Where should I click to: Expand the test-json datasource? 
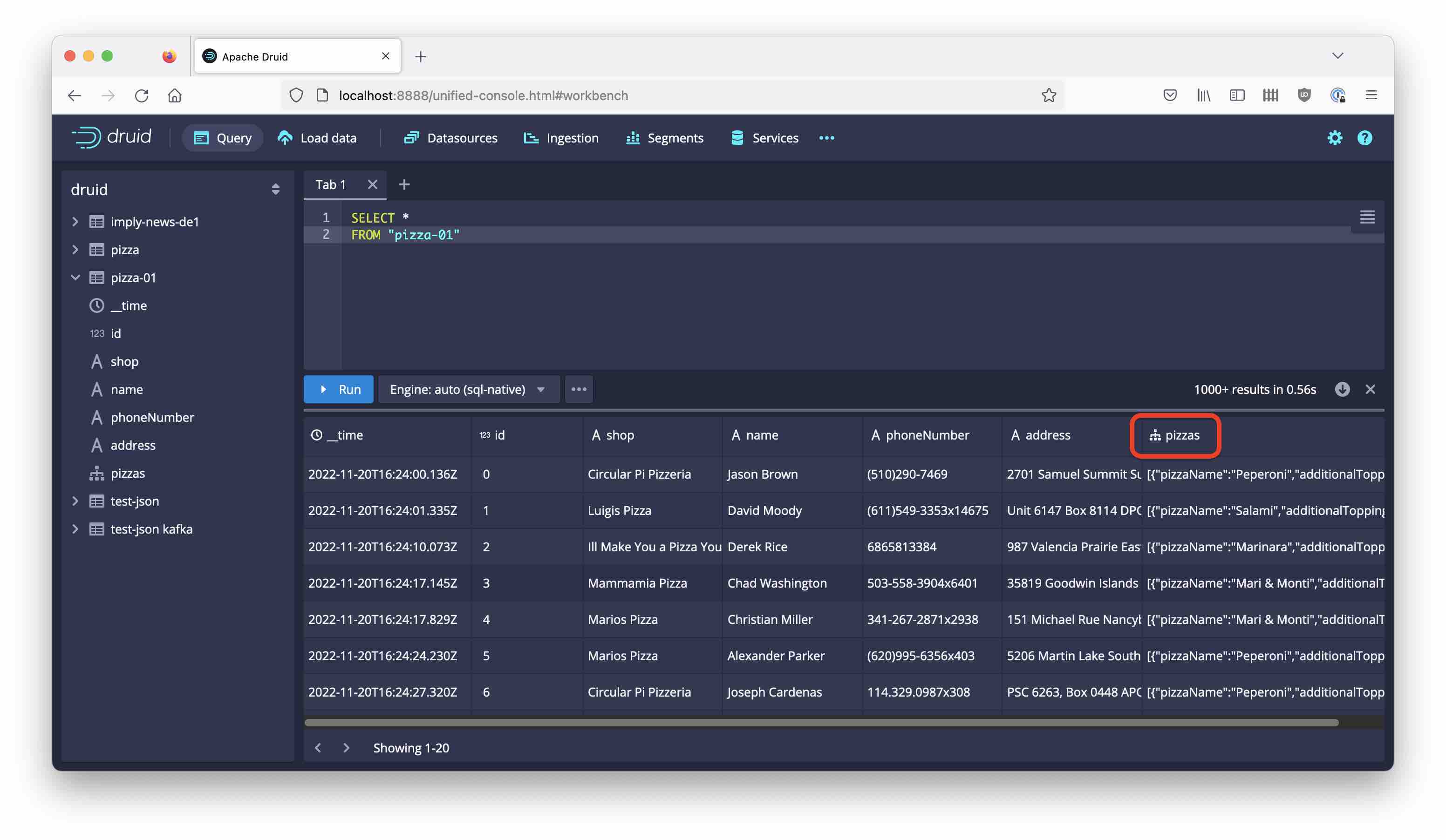click(x=76, y=501)
